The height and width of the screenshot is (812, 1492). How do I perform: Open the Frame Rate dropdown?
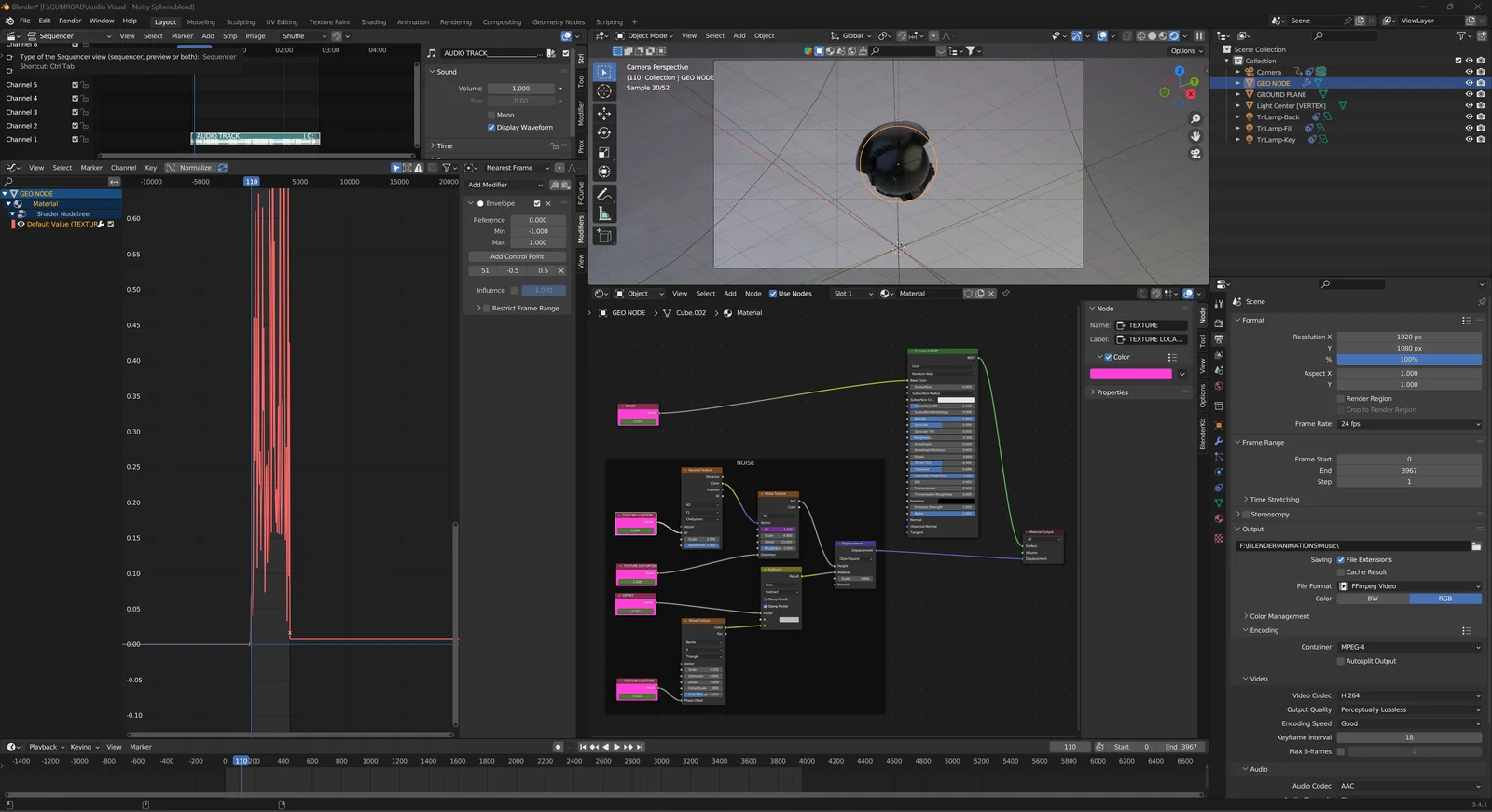[1408, 424]
